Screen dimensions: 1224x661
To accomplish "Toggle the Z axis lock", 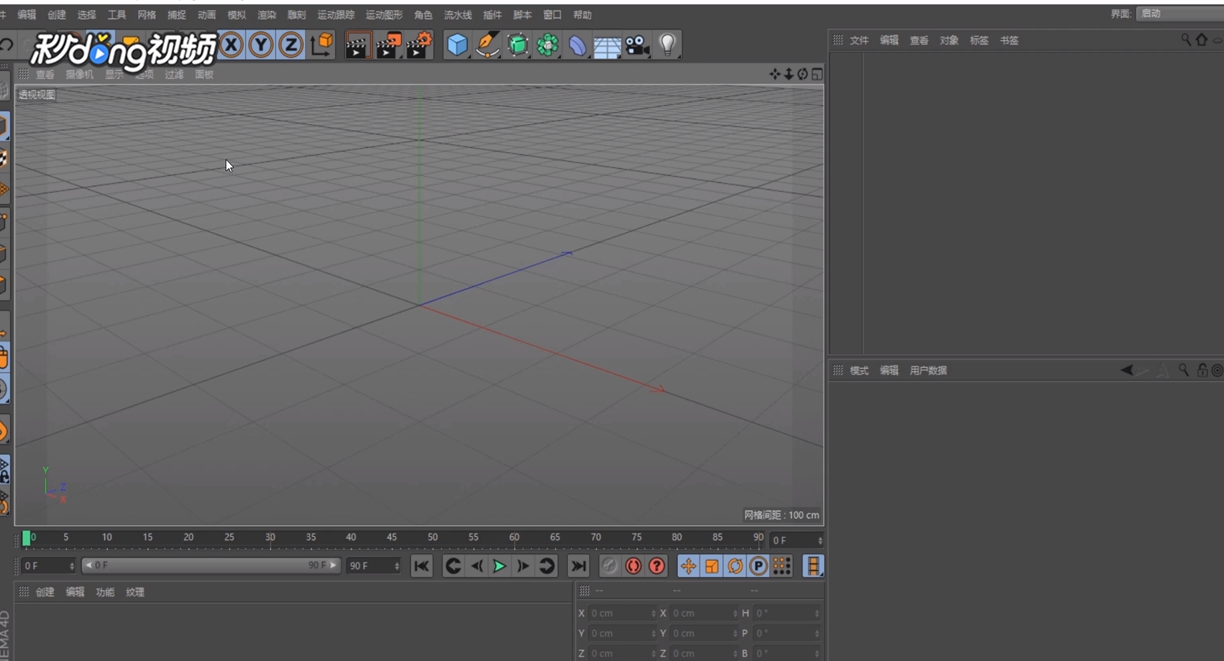I will click(x=291, y=45).
